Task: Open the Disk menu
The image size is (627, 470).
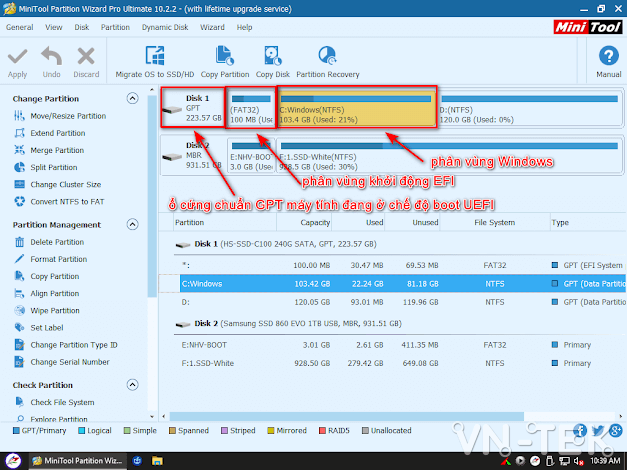Action: point(82,27)
